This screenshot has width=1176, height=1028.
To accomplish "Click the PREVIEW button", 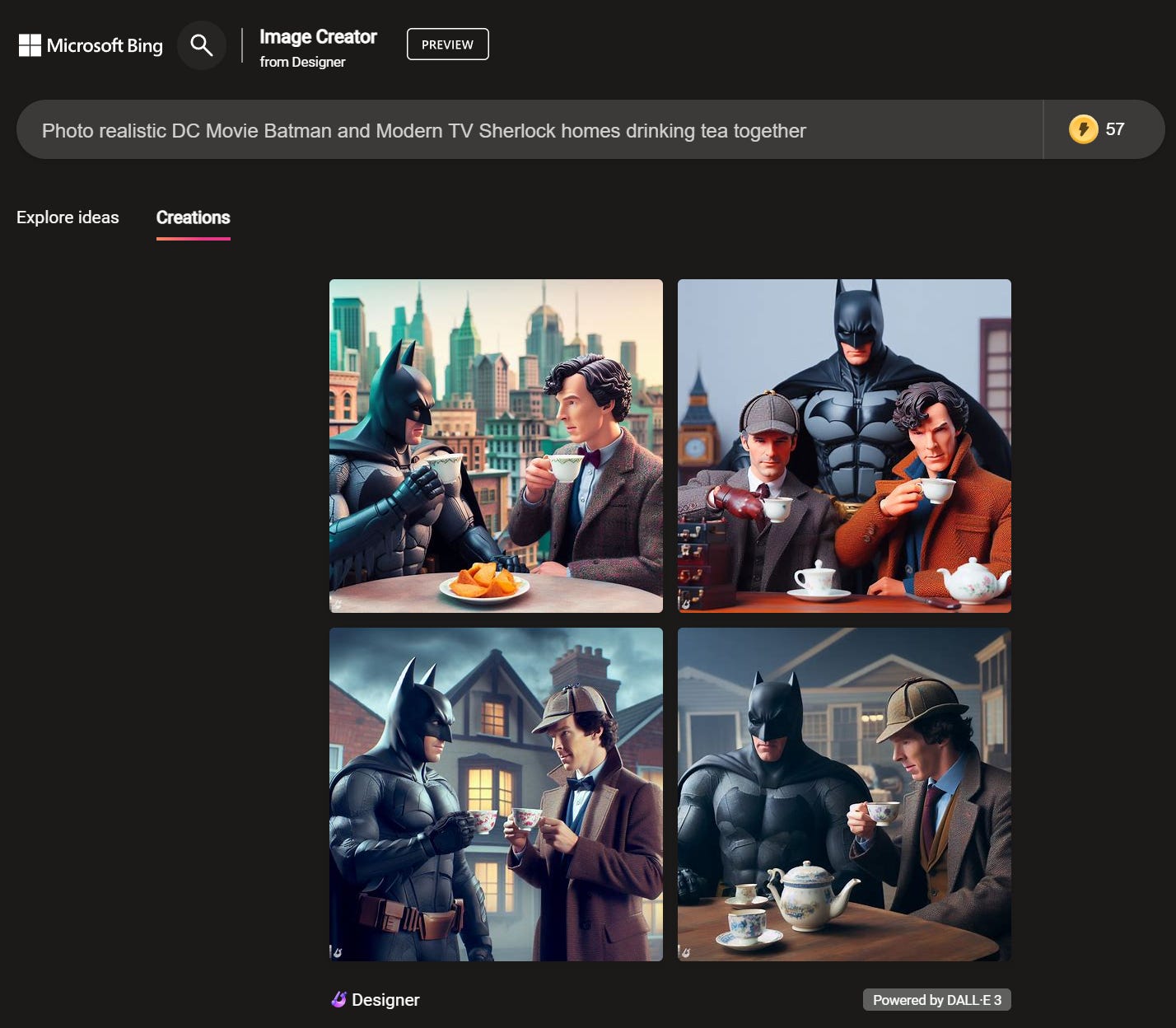I will point(448,44).
